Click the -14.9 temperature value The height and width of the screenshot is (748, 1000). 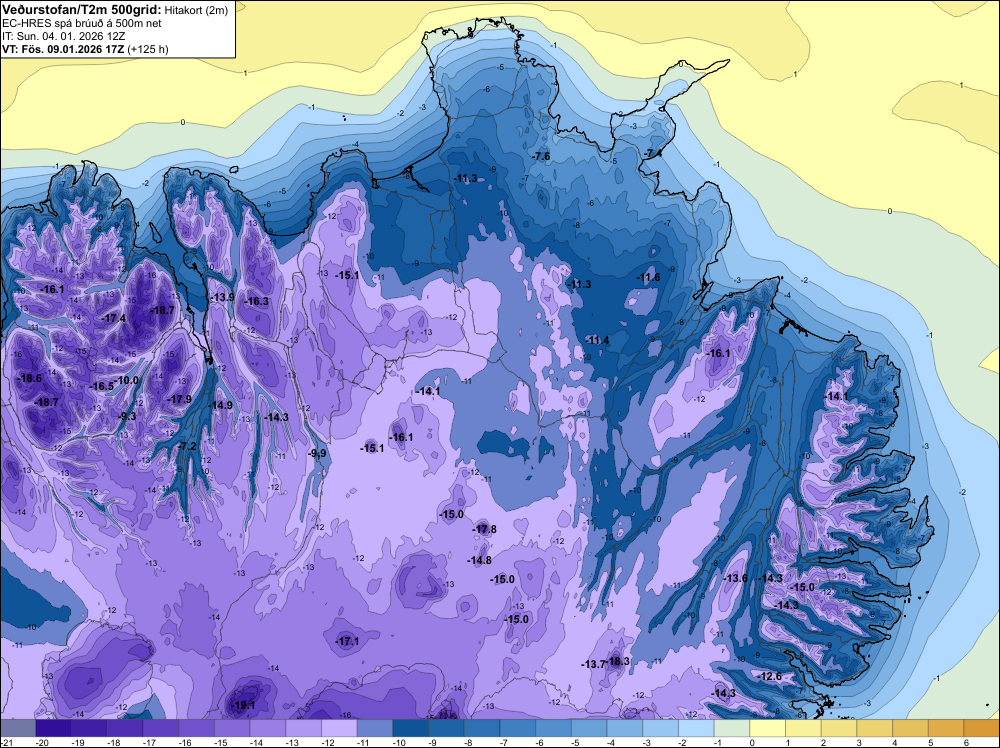[221, 405]
